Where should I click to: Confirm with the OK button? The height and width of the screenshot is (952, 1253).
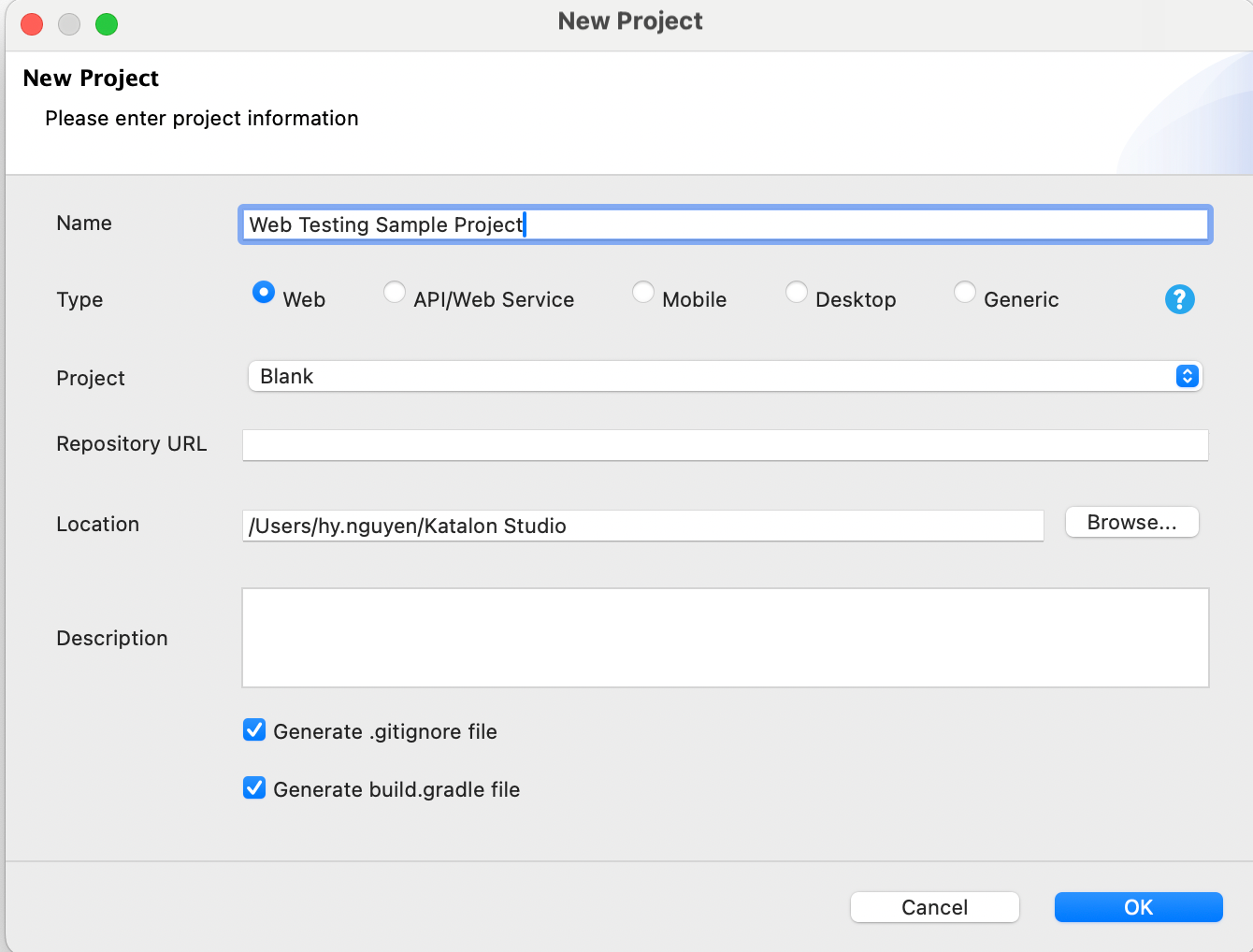point(1138,907)
